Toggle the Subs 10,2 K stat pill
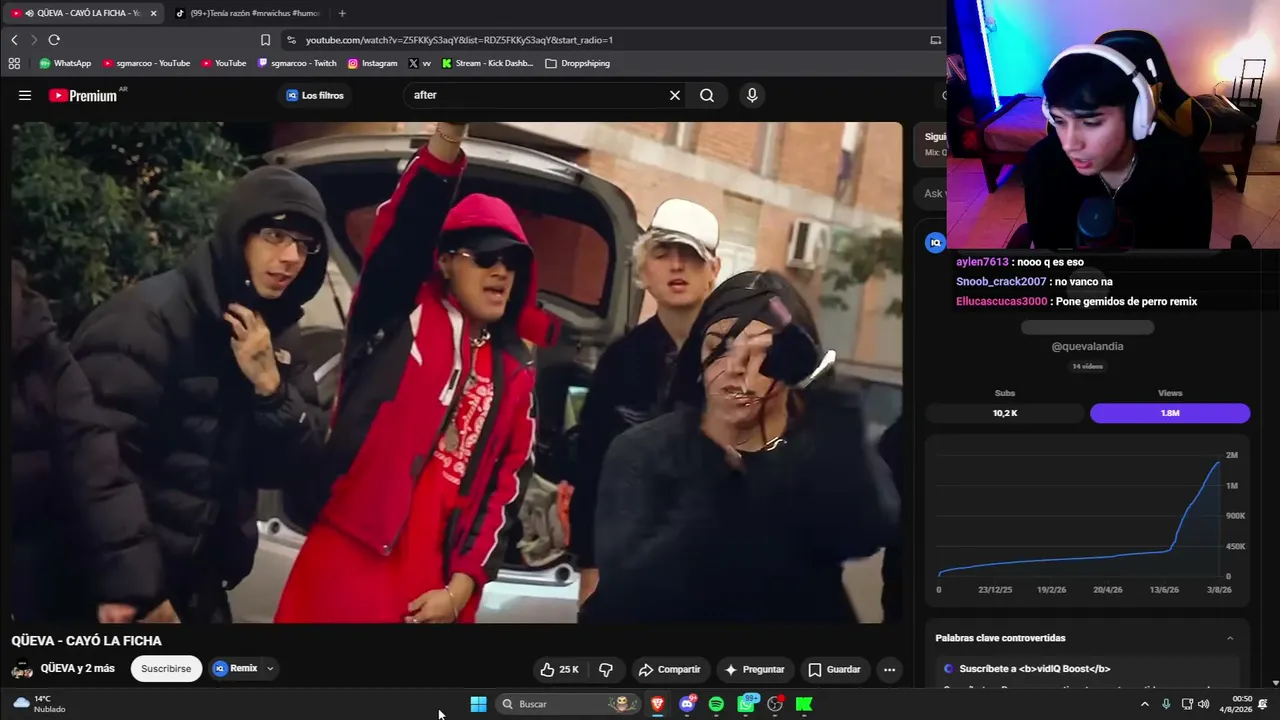This screenshot has width=1280, height=720. tap(1005, 413)
